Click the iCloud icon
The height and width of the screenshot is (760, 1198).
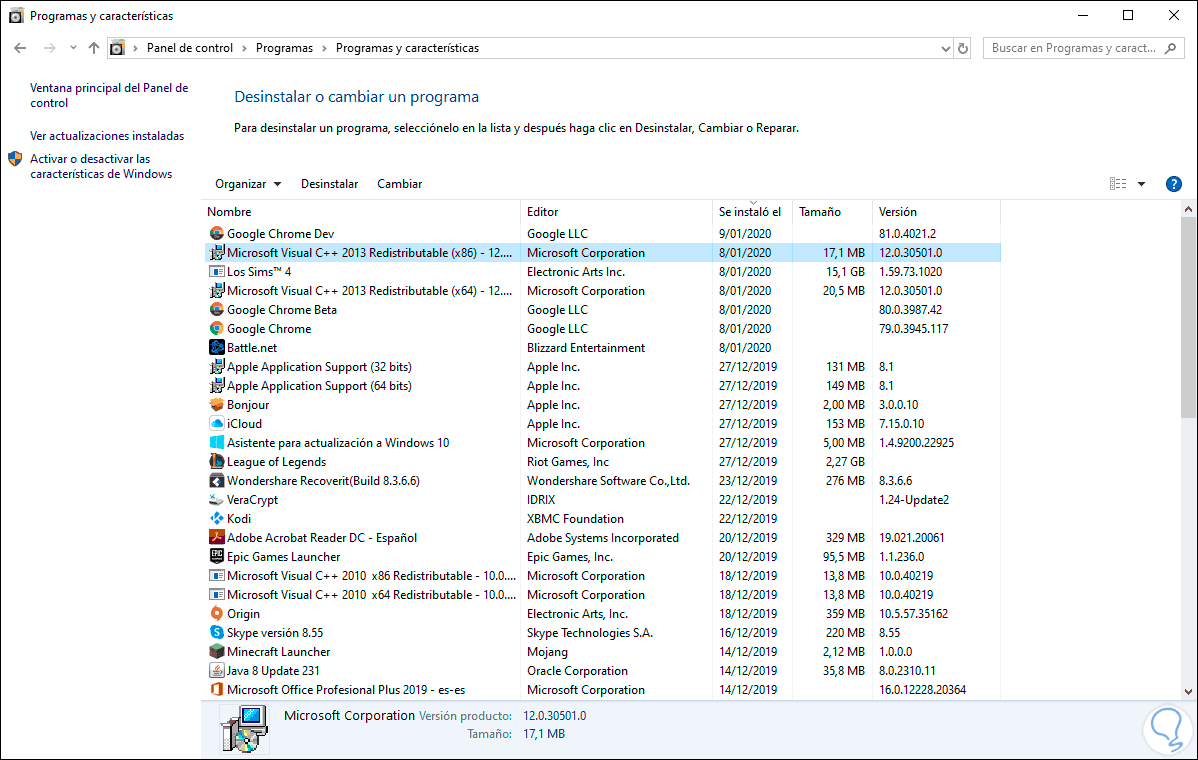217,424
